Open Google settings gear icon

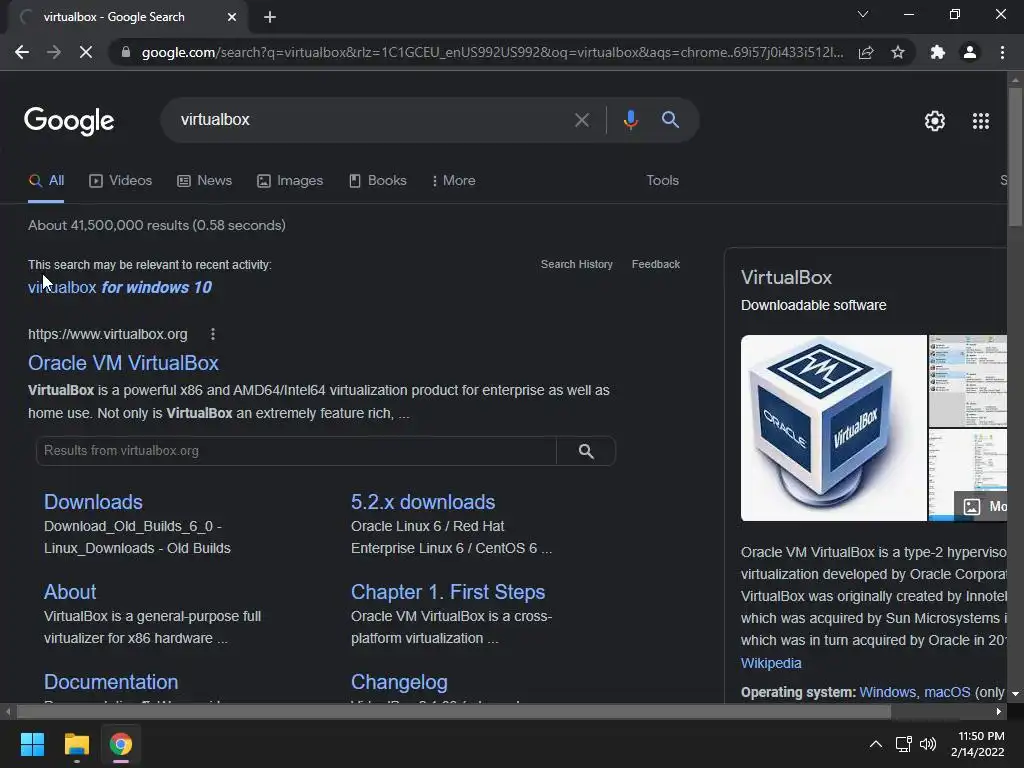[x=935, y=121]
